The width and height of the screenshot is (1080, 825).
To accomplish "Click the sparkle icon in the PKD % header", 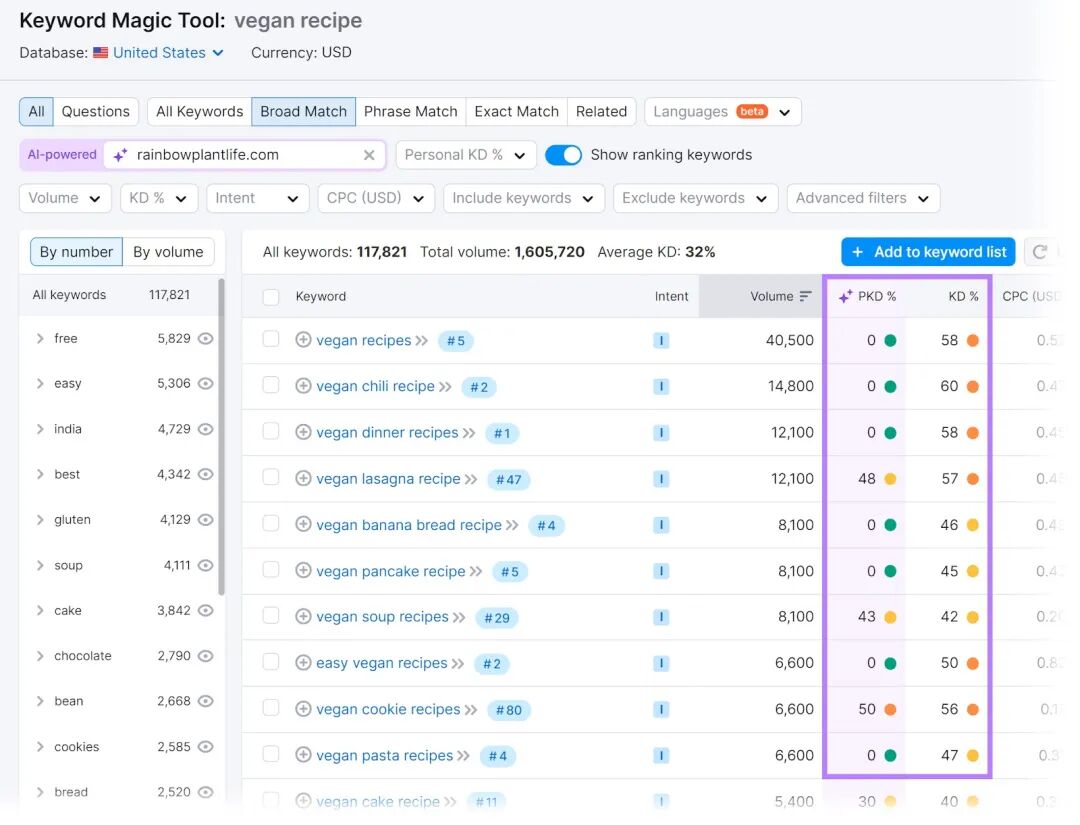I will point(845,297).
